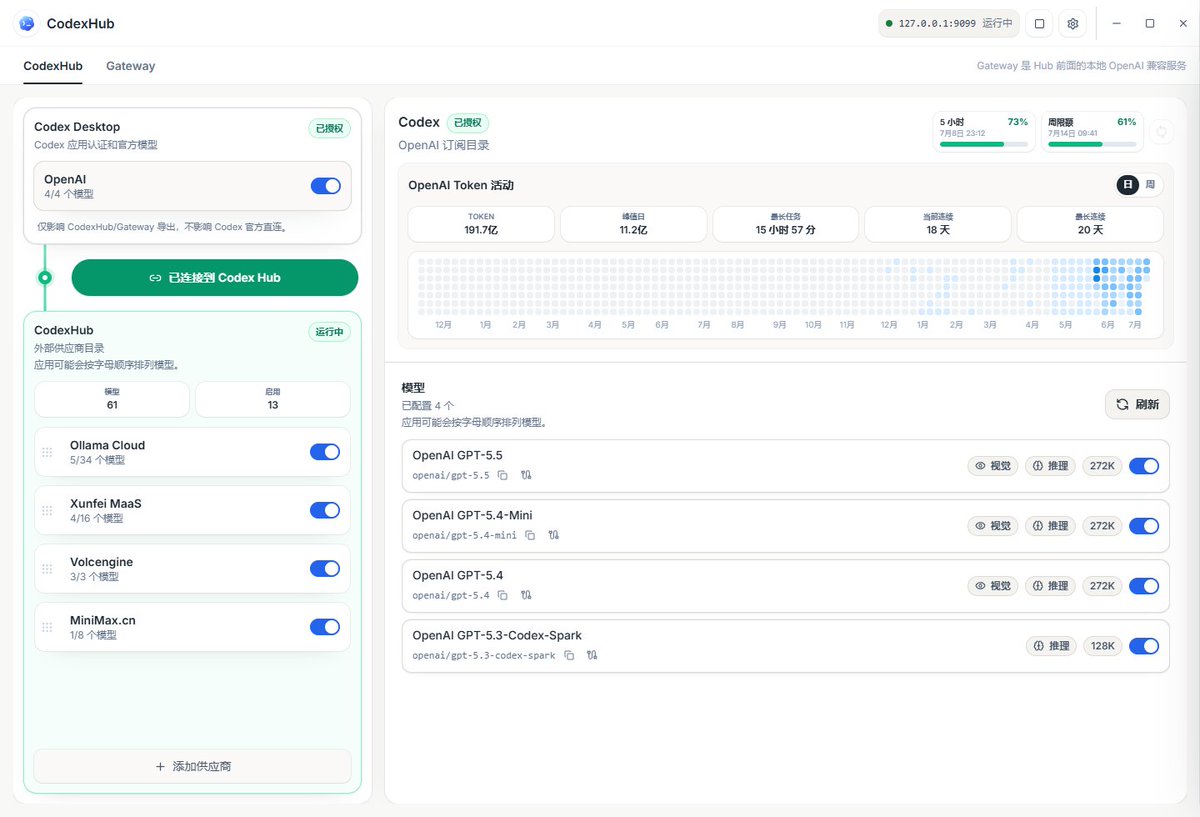The image size is (1200, 817).
Task: Copy the openai/gpt-5.4 model ID
Action: tap(503, 595)
